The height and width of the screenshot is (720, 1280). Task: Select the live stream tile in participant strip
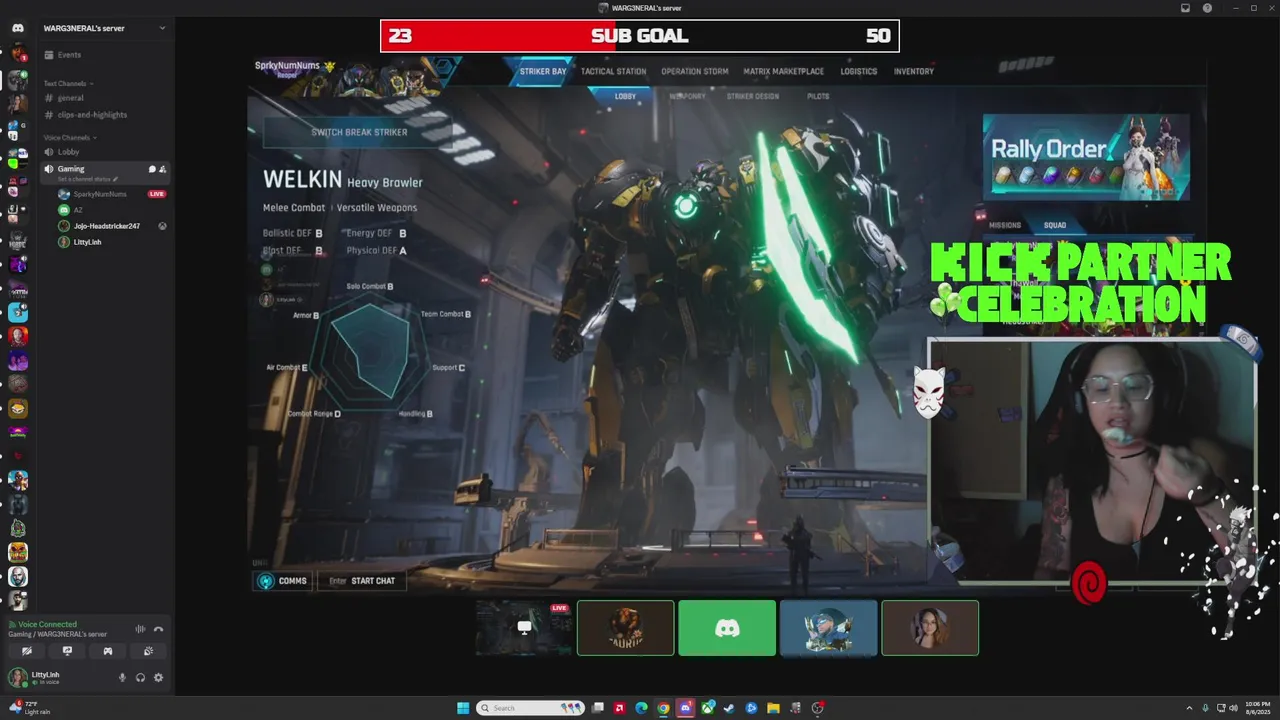[524, 628]
